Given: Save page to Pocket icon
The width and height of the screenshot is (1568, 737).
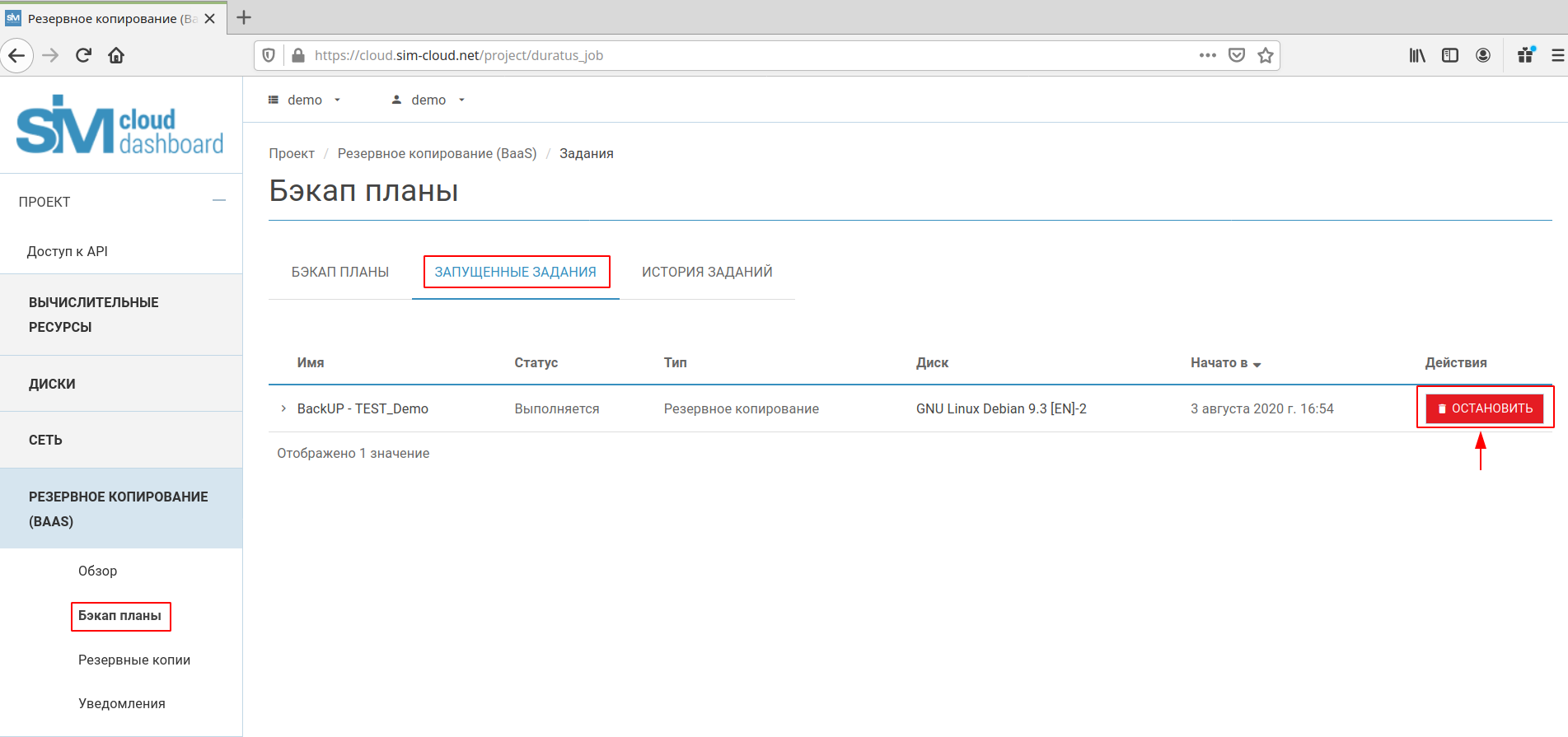Looking at the screenshot, I should [x=1236, y=55].
